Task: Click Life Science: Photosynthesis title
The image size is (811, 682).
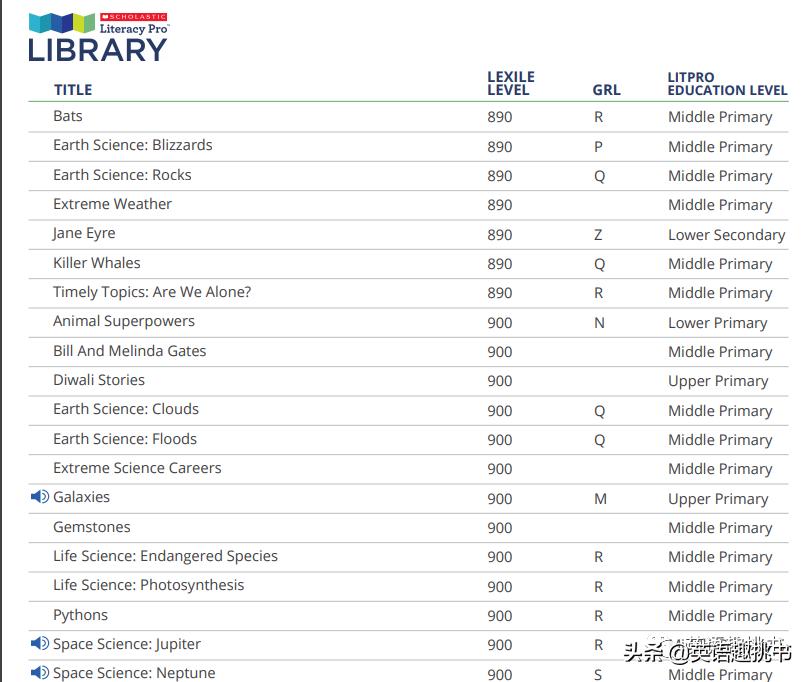Action: [148, 585]
